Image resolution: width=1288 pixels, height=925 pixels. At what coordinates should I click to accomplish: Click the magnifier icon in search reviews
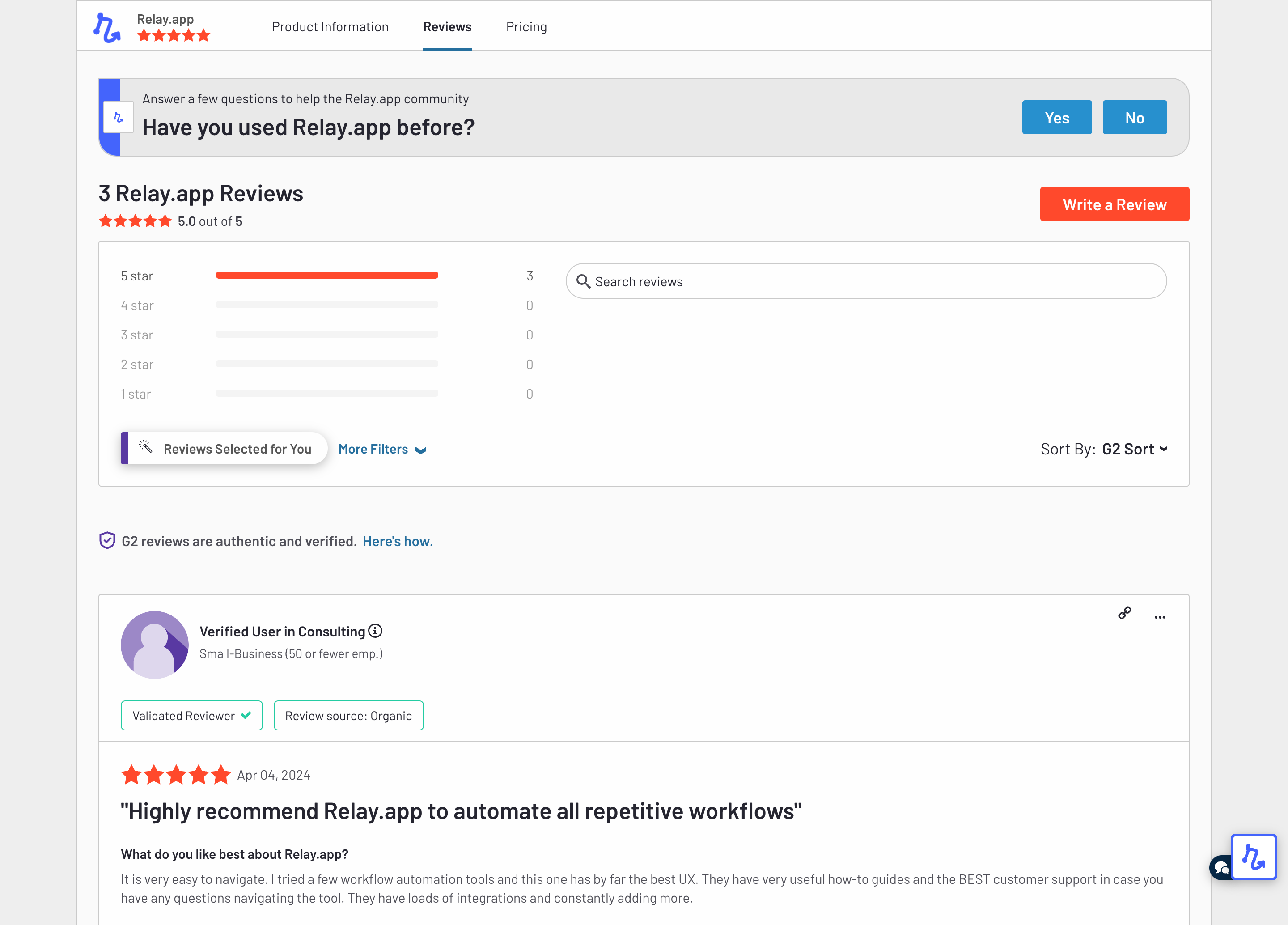click(583, 281)
